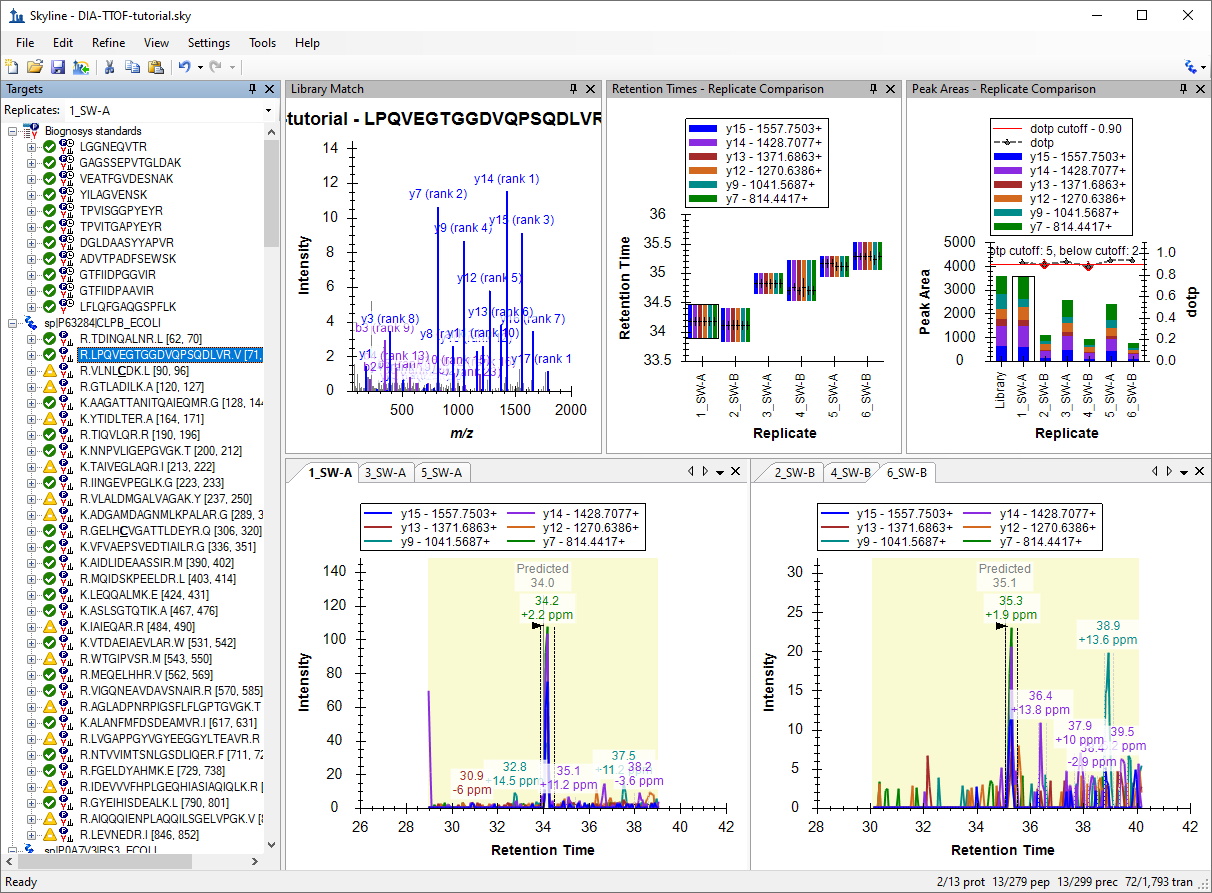Screen dimensions: 1212x893
Task: Open the Replicates combo box
Action: pyautogui.click(x=170, y=110)
